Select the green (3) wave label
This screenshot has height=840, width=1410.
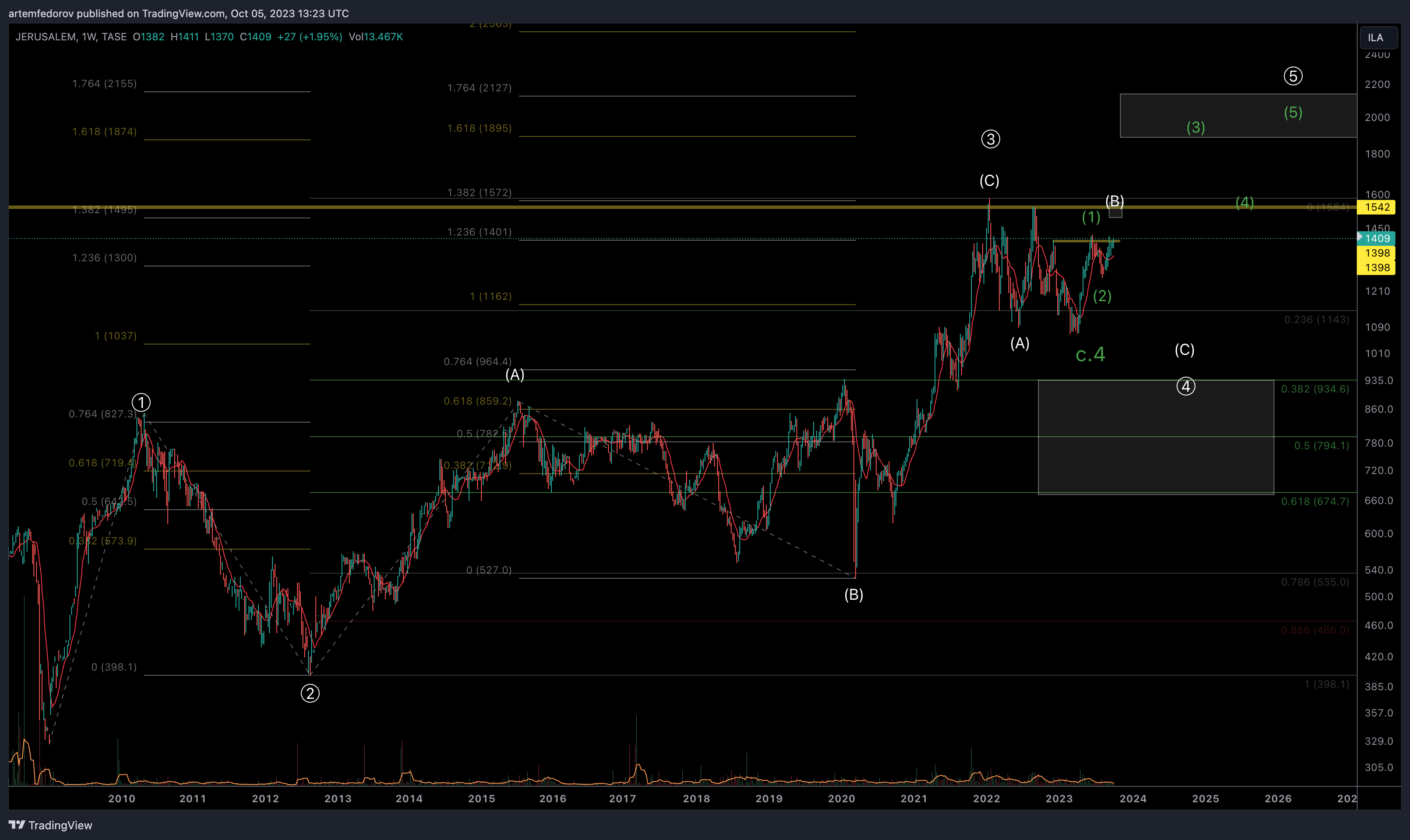click(x=1195, y=127)
